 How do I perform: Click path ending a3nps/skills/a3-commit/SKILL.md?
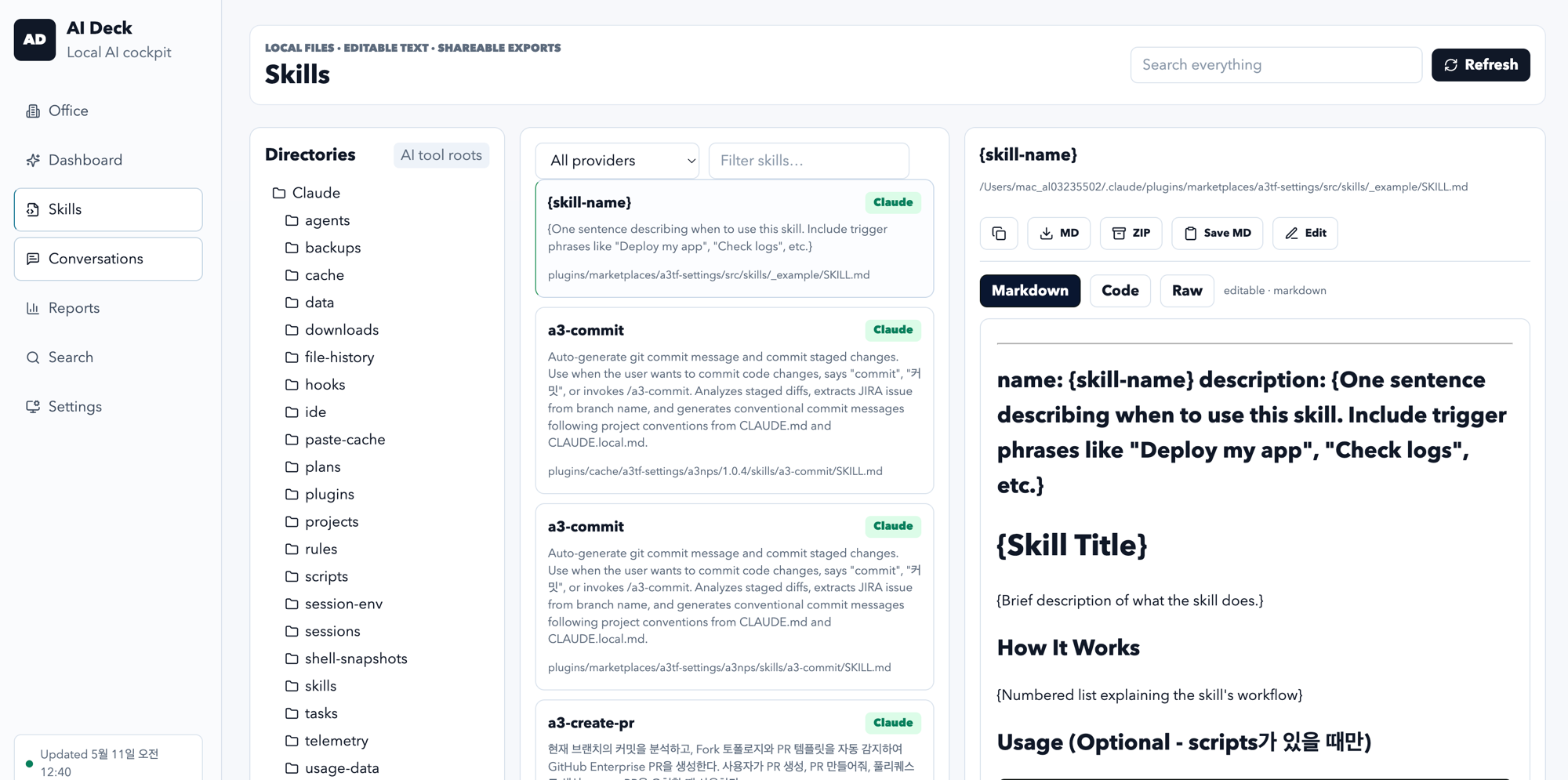[719, 668]
